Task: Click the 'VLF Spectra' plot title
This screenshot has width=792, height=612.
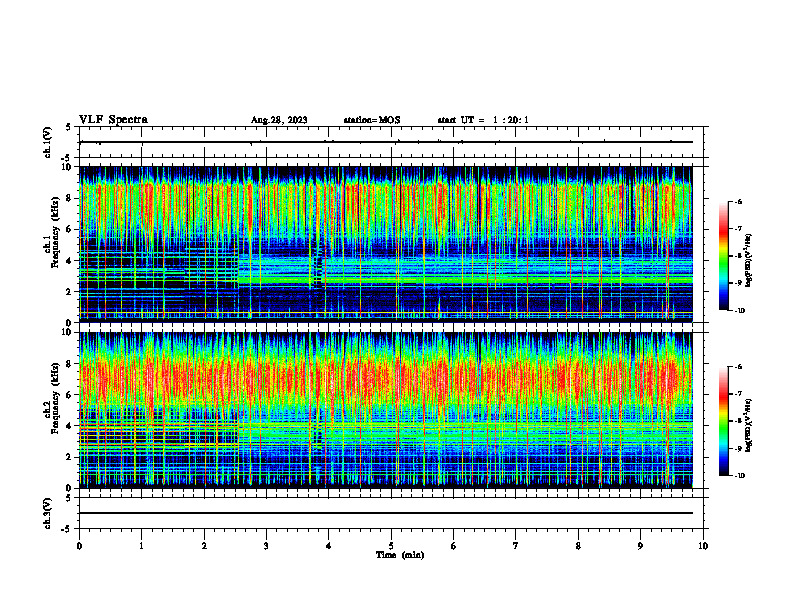Action: tap(113, 120)
